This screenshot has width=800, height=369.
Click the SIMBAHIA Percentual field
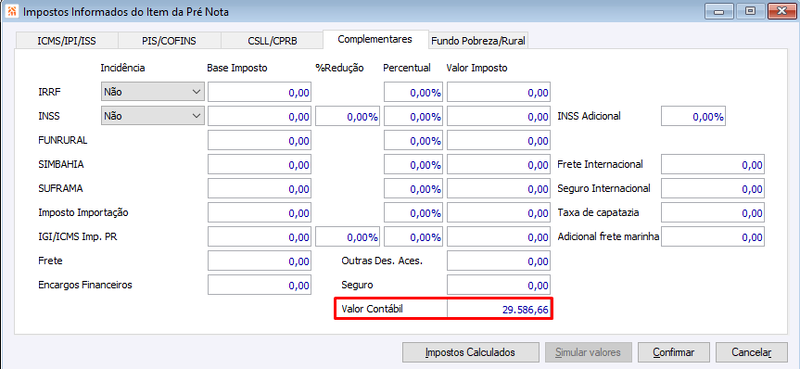pyautogui.click(x=413, y=164)
